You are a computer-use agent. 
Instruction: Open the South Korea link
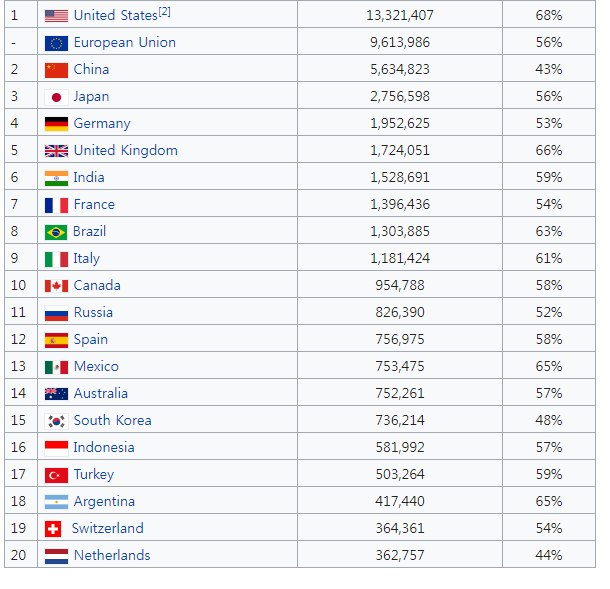(112, 421)
